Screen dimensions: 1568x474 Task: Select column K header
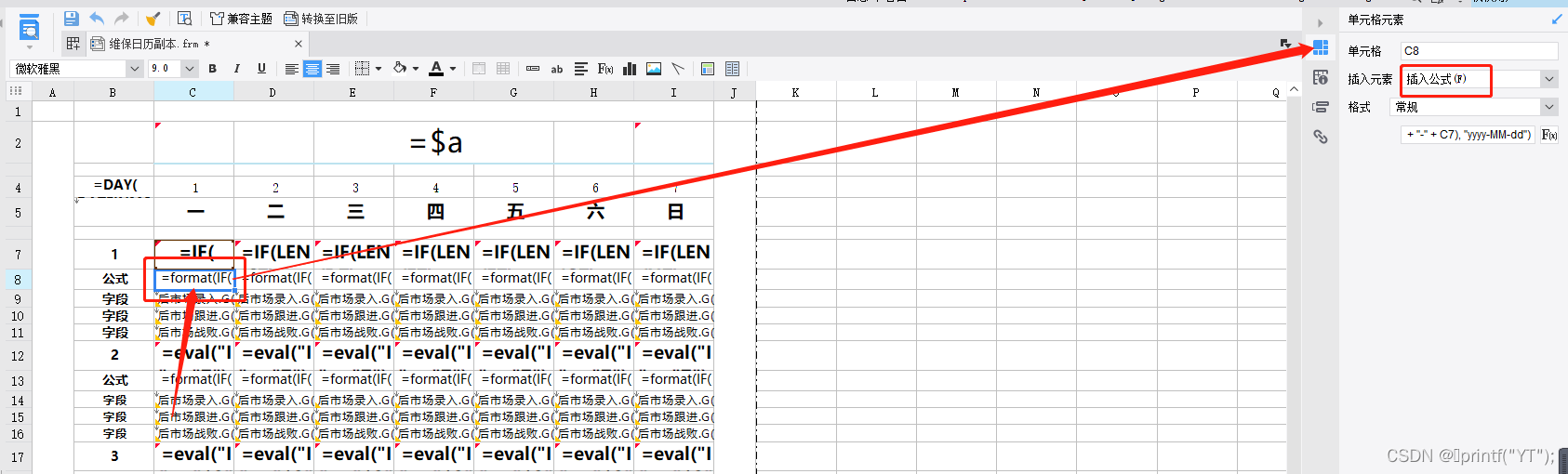click(x=796, y=92)
